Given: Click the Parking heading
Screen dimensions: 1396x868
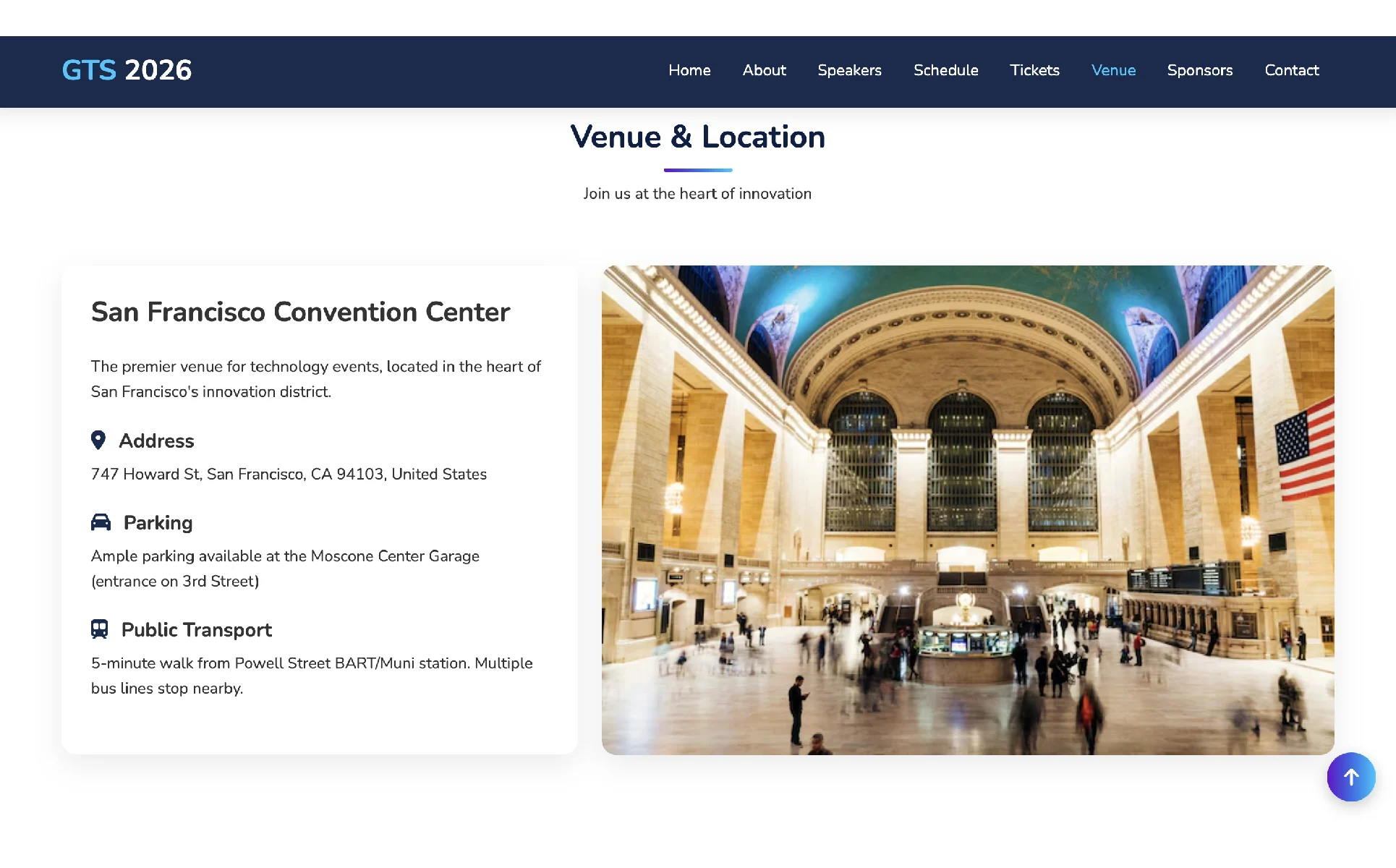Looking at the screenshot, I should point(158,522).
